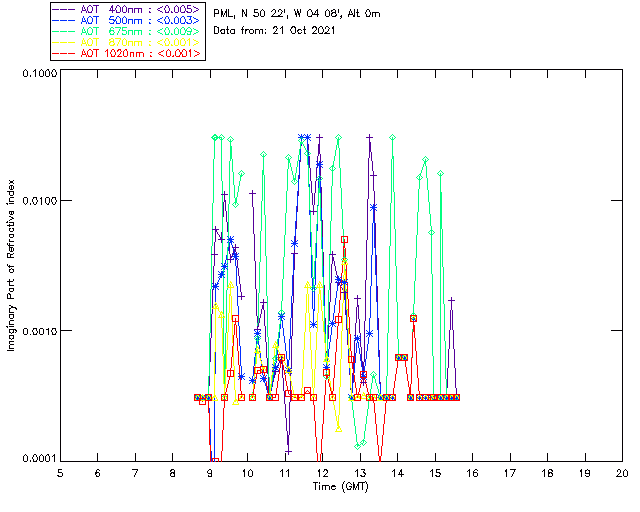The height and width of the screenshot is (512, 640).
Task: Click the 0.1000 y-axis label
Action: 40,74
